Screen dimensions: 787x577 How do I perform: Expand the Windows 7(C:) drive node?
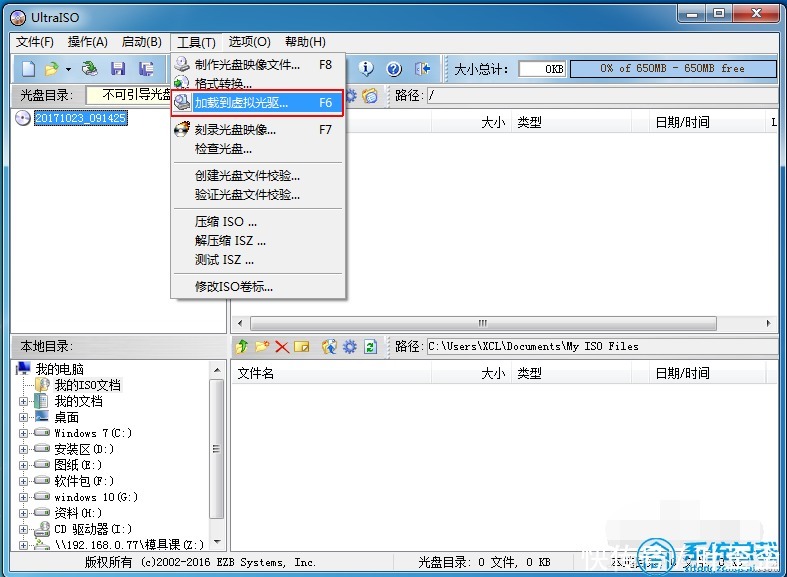[x=23, y=434]
